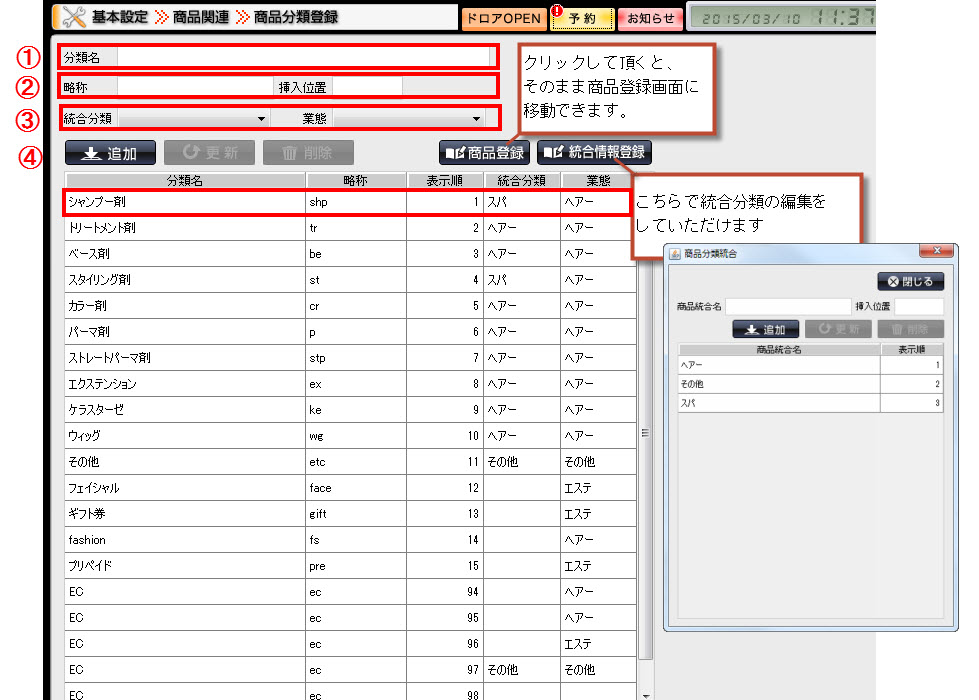This screenshot has height=700, width=979.
Task: Click the 商品統合名 input field
Action: 787,306
